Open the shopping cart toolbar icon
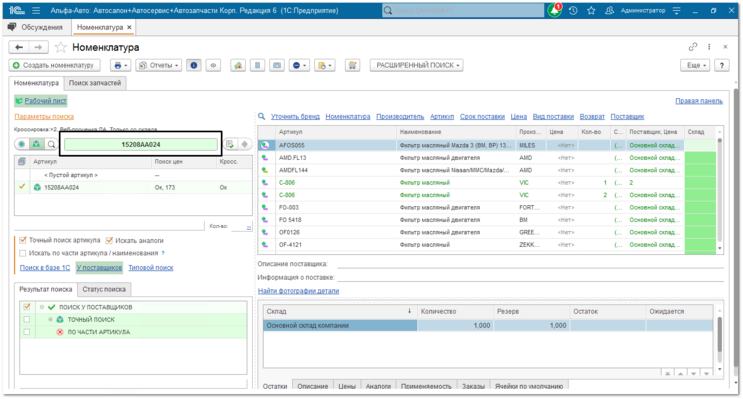This screenshot has width=743, height=399. point(352,65)
